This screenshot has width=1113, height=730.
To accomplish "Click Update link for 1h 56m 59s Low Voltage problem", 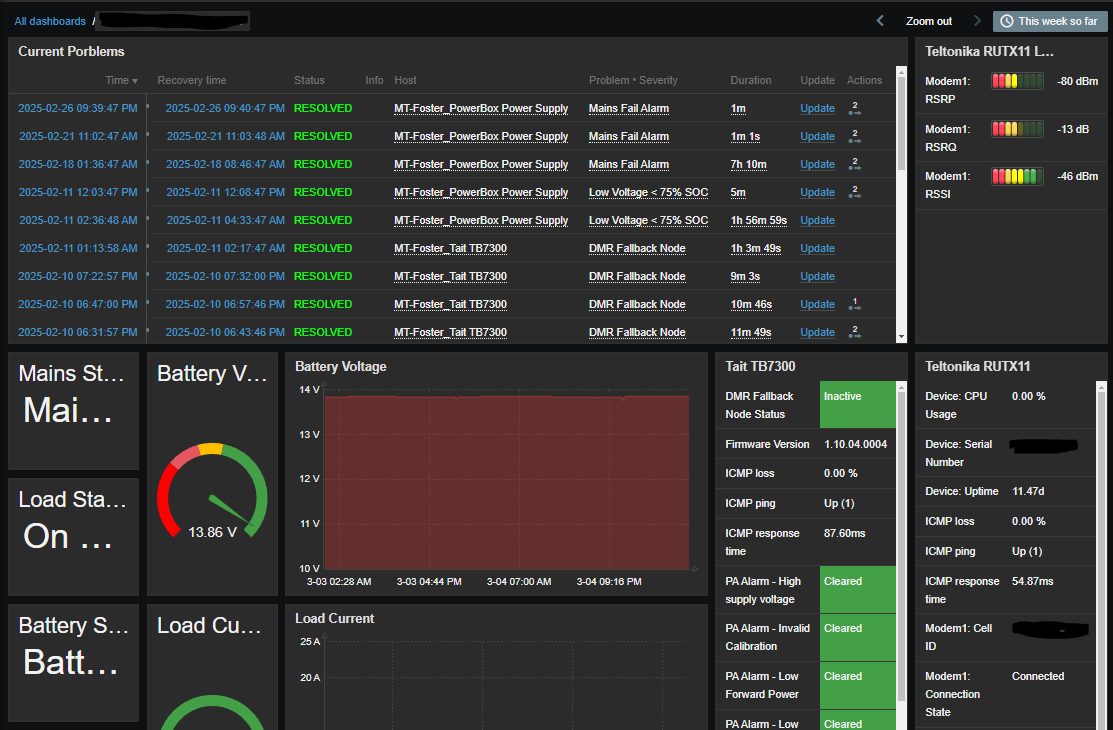I will point(817,220).
